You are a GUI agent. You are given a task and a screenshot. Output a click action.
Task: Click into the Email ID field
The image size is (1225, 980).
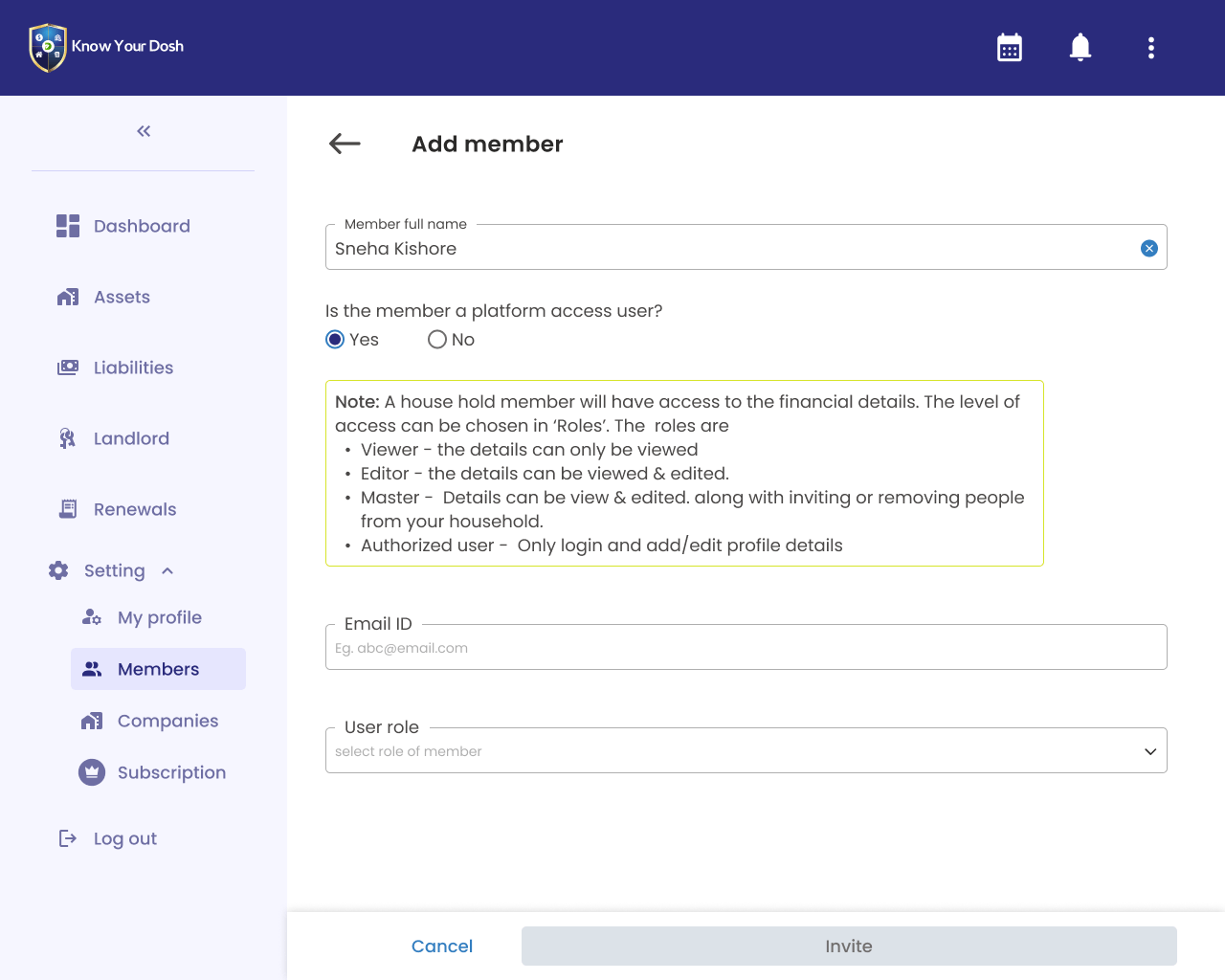746,648
